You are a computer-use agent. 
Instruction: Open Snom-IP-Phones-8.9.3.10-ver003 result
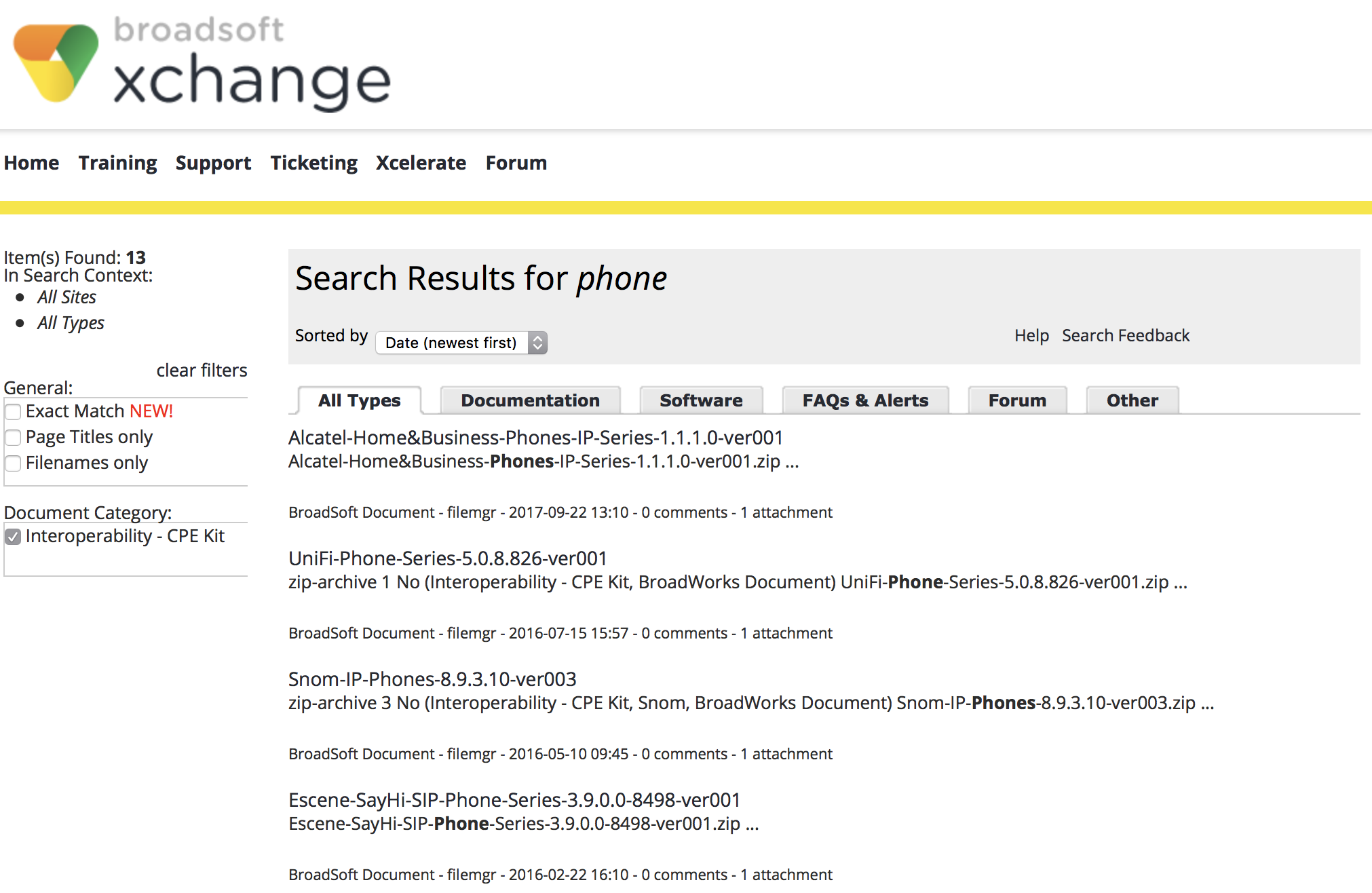click(x=432, y=679)
